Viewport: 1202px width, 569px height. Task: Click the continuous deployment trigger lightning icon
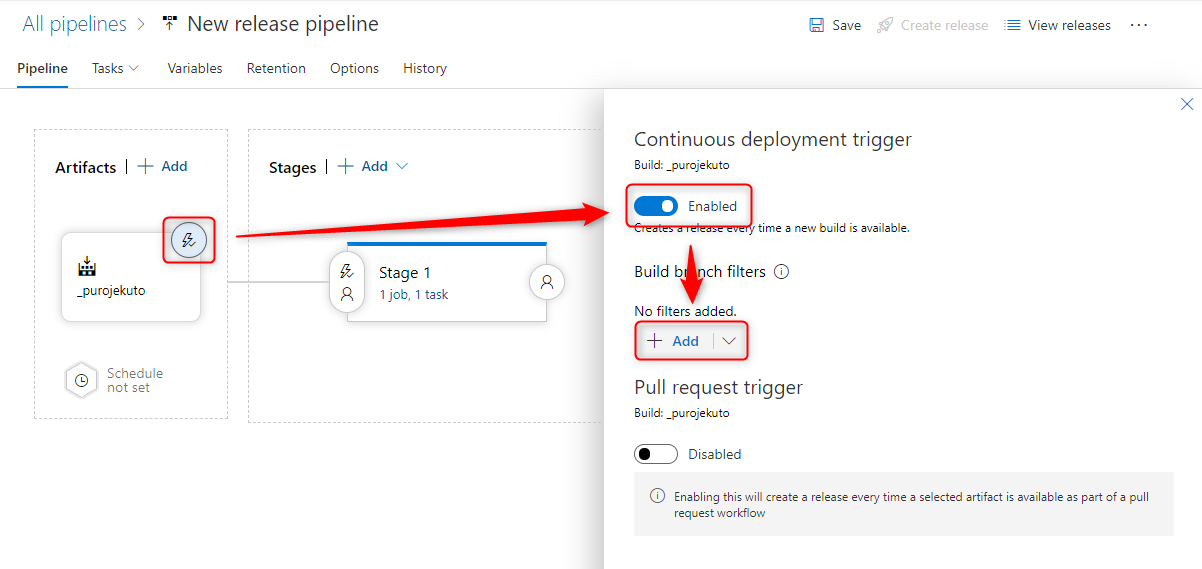[x=188, y=240]
